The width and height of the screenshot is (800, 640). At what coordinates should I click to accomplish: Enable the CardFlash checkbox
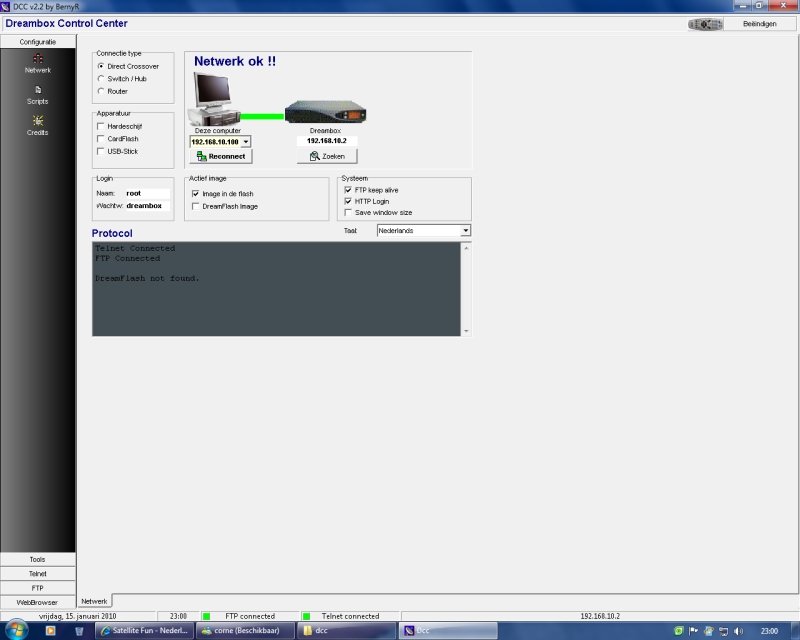coord(101,139)
